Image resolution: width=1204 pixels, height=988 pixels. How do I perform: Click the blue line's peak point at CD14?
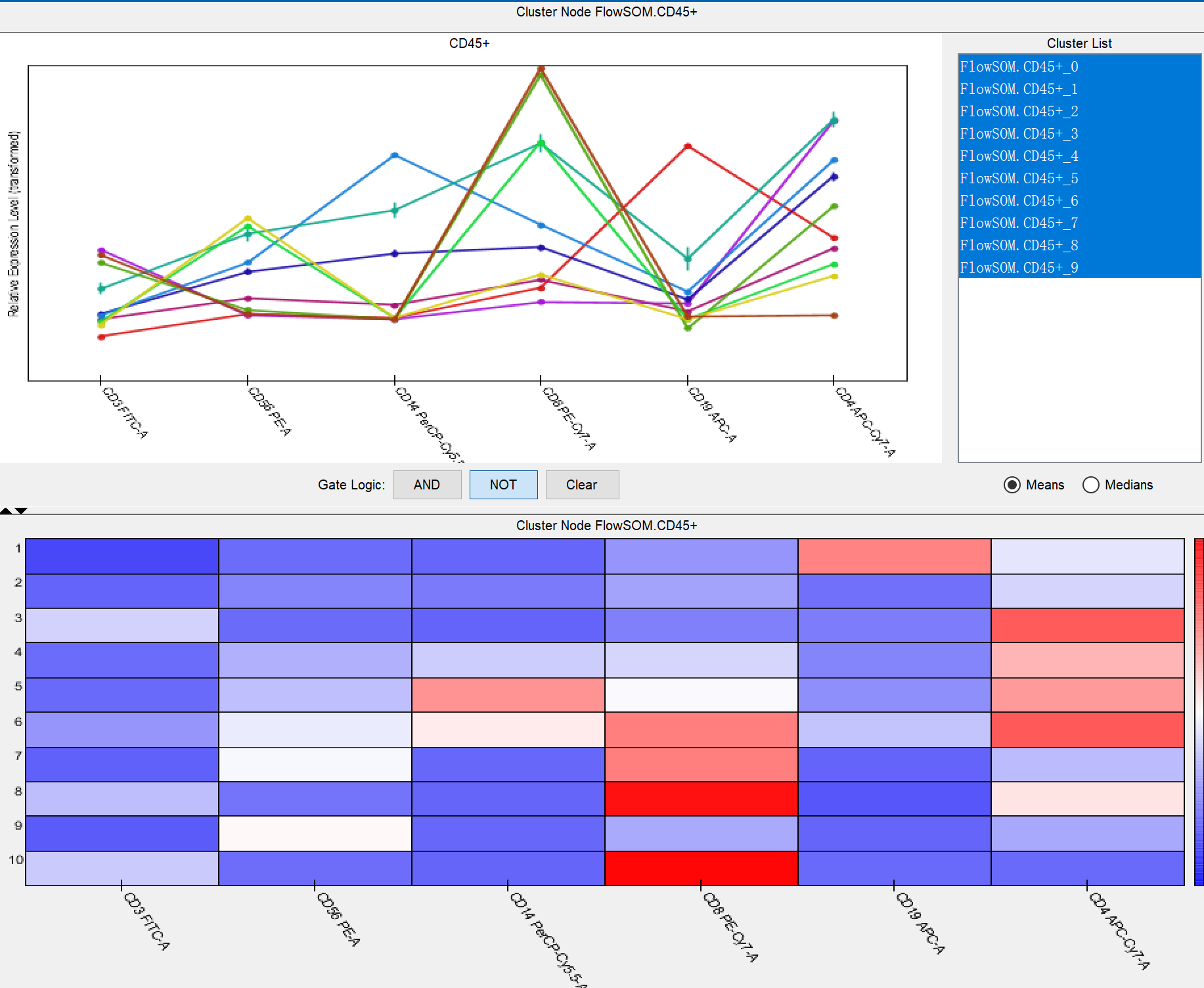395,155
